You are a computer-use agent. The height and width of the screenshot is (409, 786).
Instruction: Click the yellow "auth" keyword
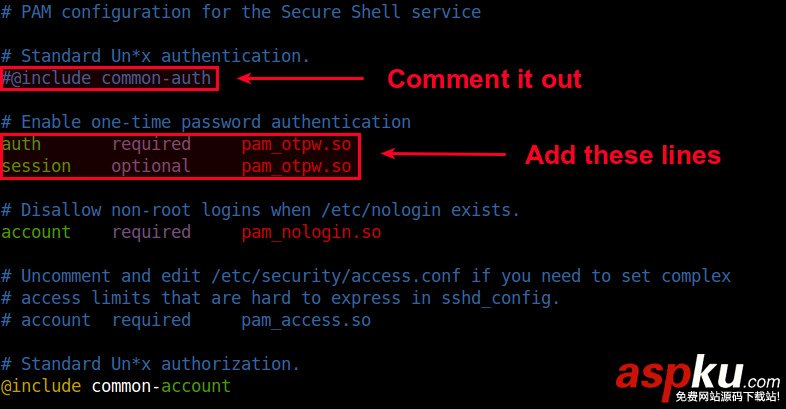click(x=21, y=144)
